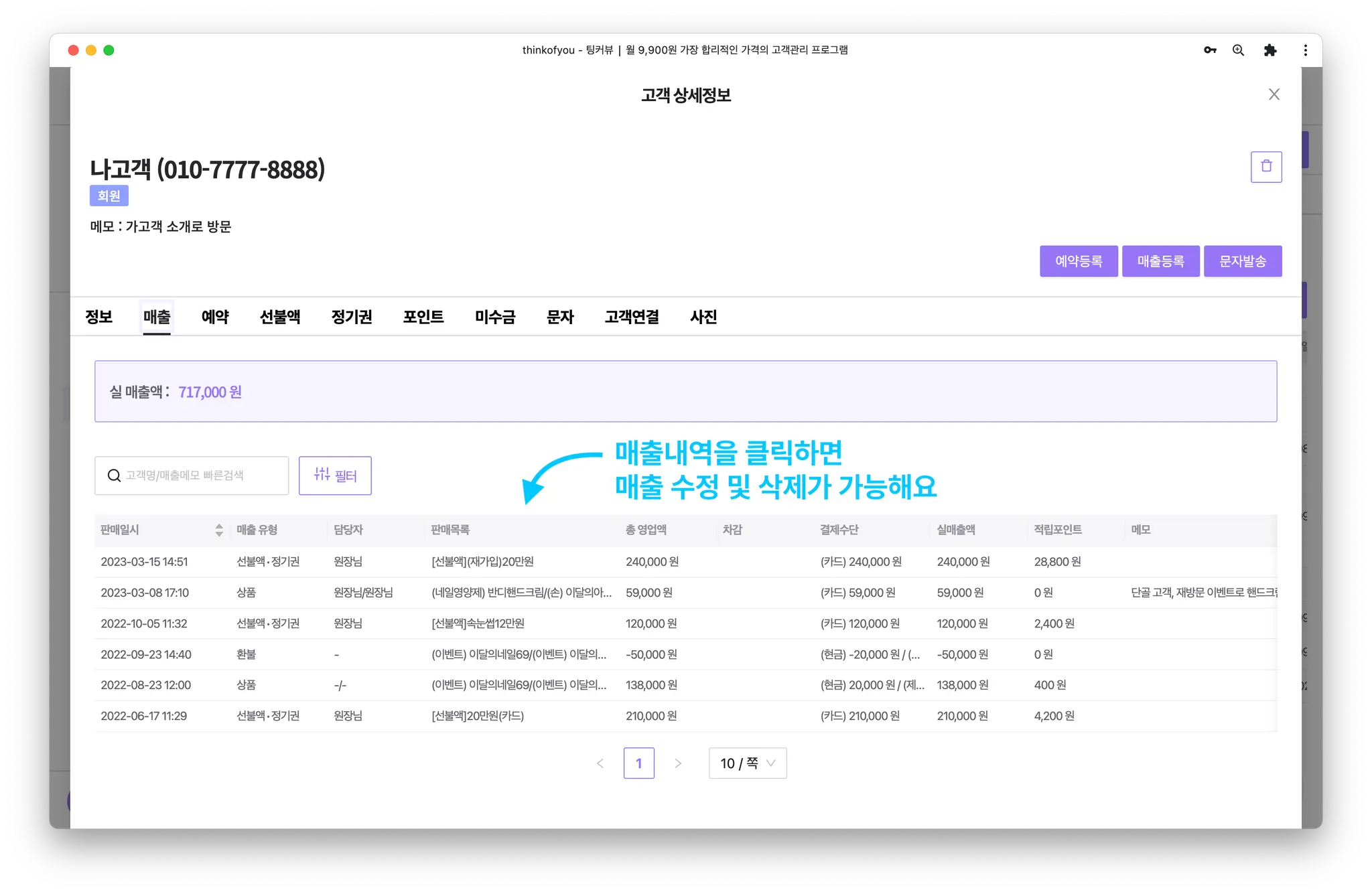Open the three-dot browser menu
The width and height of the screenshot is (1372, 894).
1305,50
